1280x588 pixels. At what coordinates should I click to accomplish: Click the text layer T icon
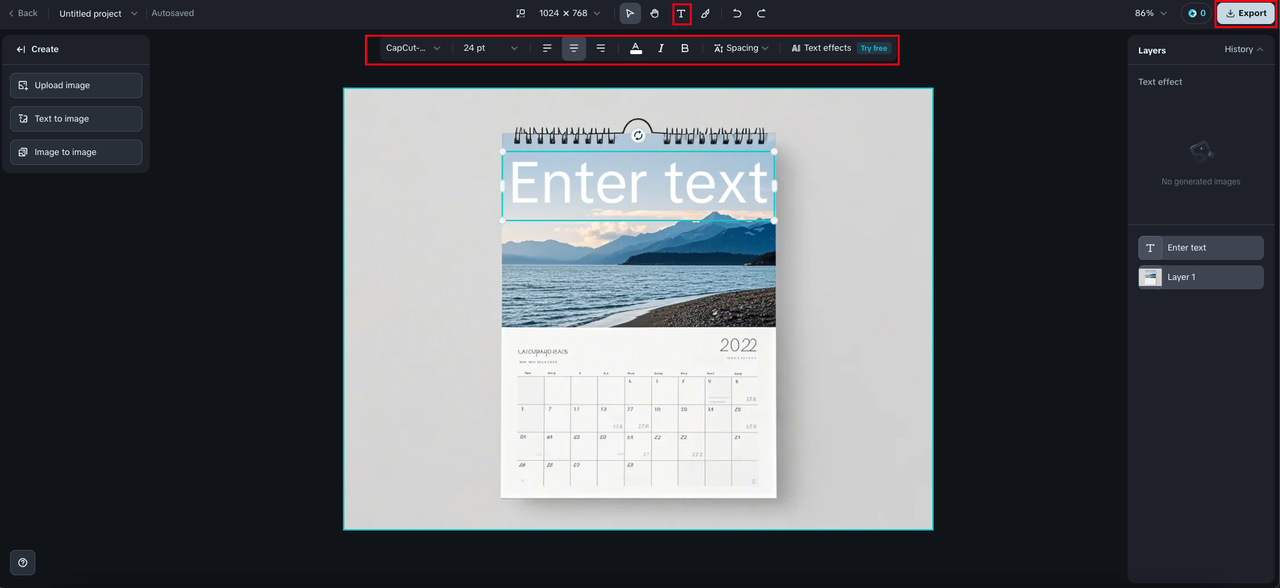1150,248
